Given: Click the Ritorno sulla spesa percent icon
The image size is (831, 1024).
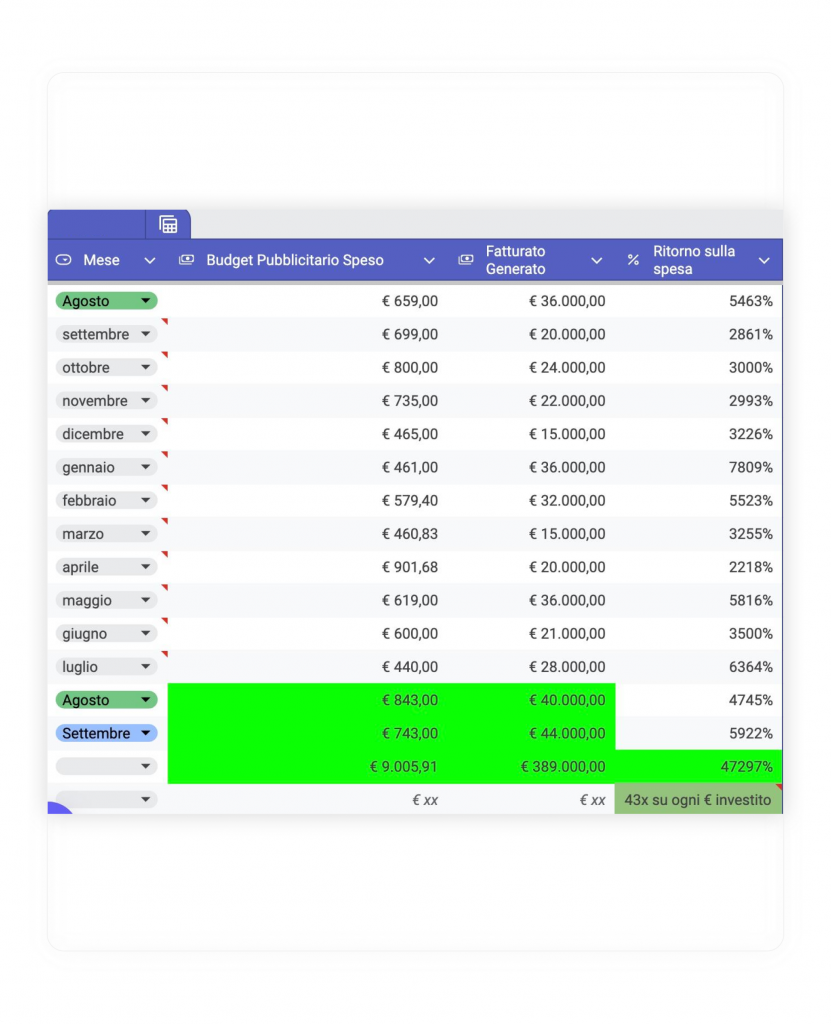Looking at the screenshot, I should 633,260.
